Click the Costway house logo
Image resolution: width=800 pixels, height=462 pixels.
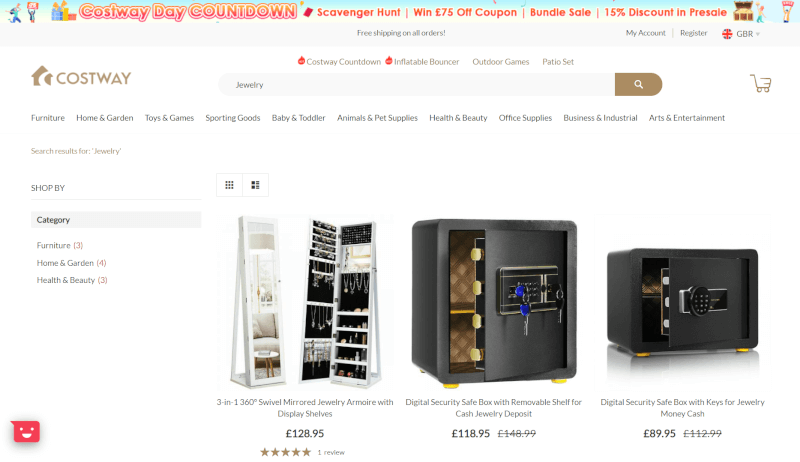(x=81, y=76)
